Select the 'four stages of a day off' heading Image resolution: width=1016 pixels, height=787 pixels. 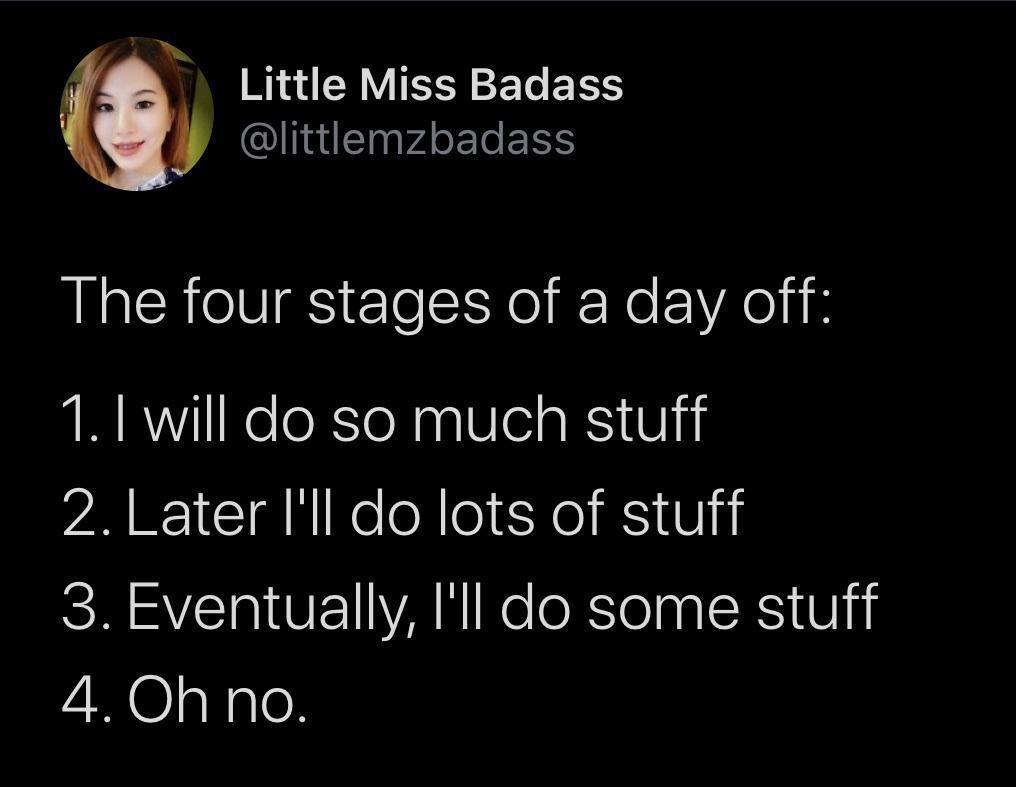tap(447, 304)
